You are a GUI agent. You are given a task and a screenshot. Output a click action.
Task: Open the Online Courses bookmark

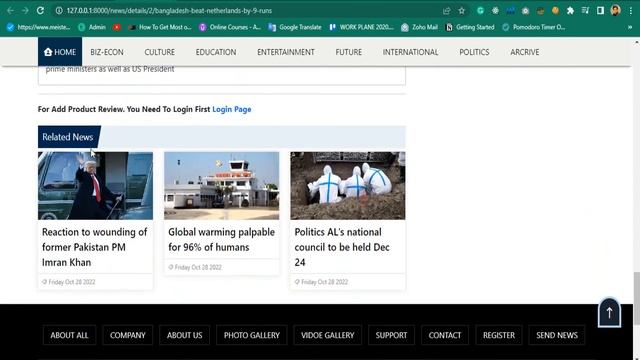tap(230, 27)
